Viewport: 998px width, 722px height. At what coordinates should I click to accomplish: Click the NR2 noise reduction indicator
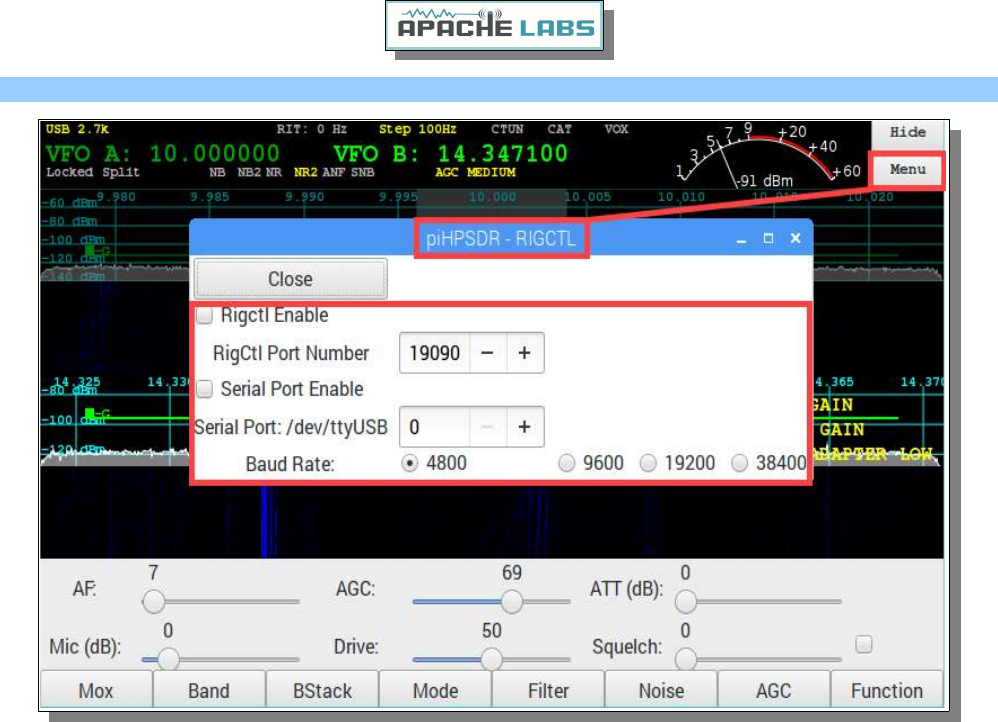[306, 173]
